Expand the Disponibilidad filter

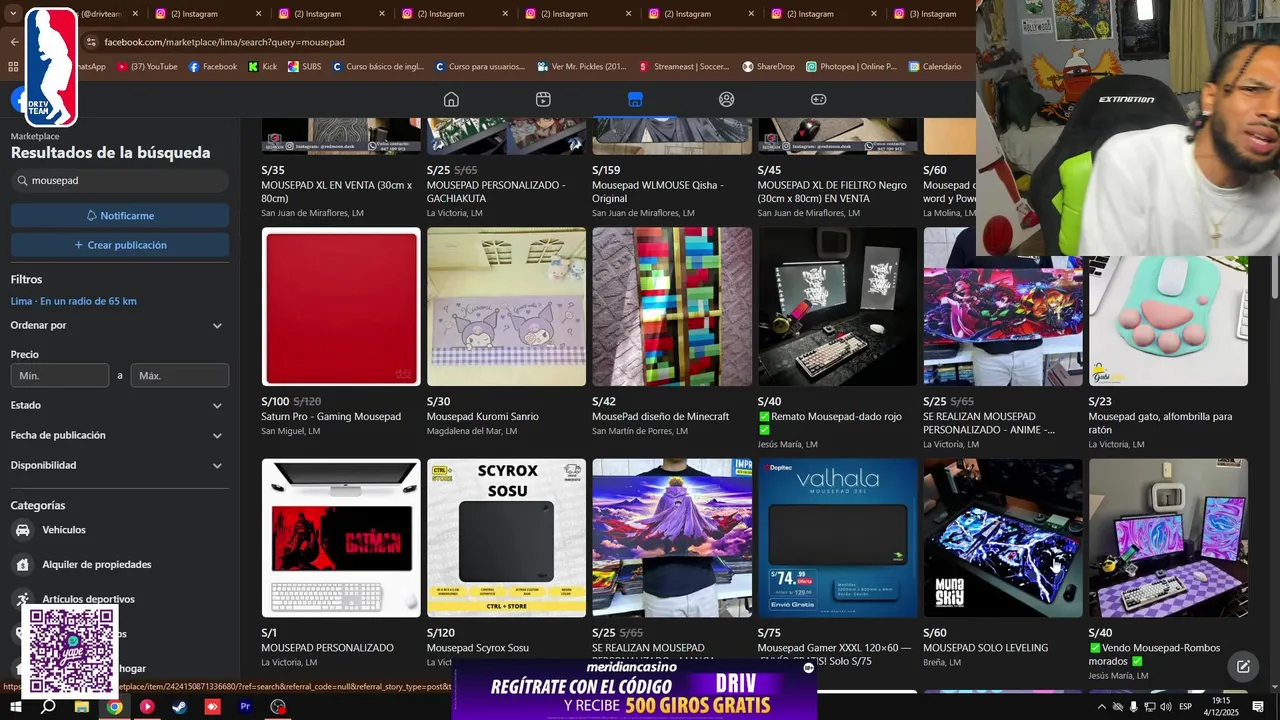(x=120, y=465)
